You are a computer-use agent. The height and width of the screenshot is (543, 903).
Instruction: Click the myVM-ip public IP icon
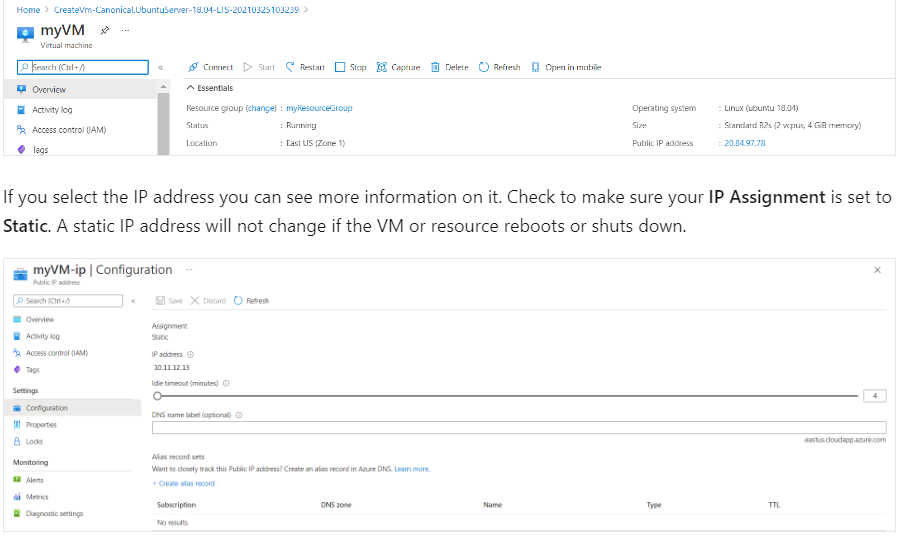[21, 275]
